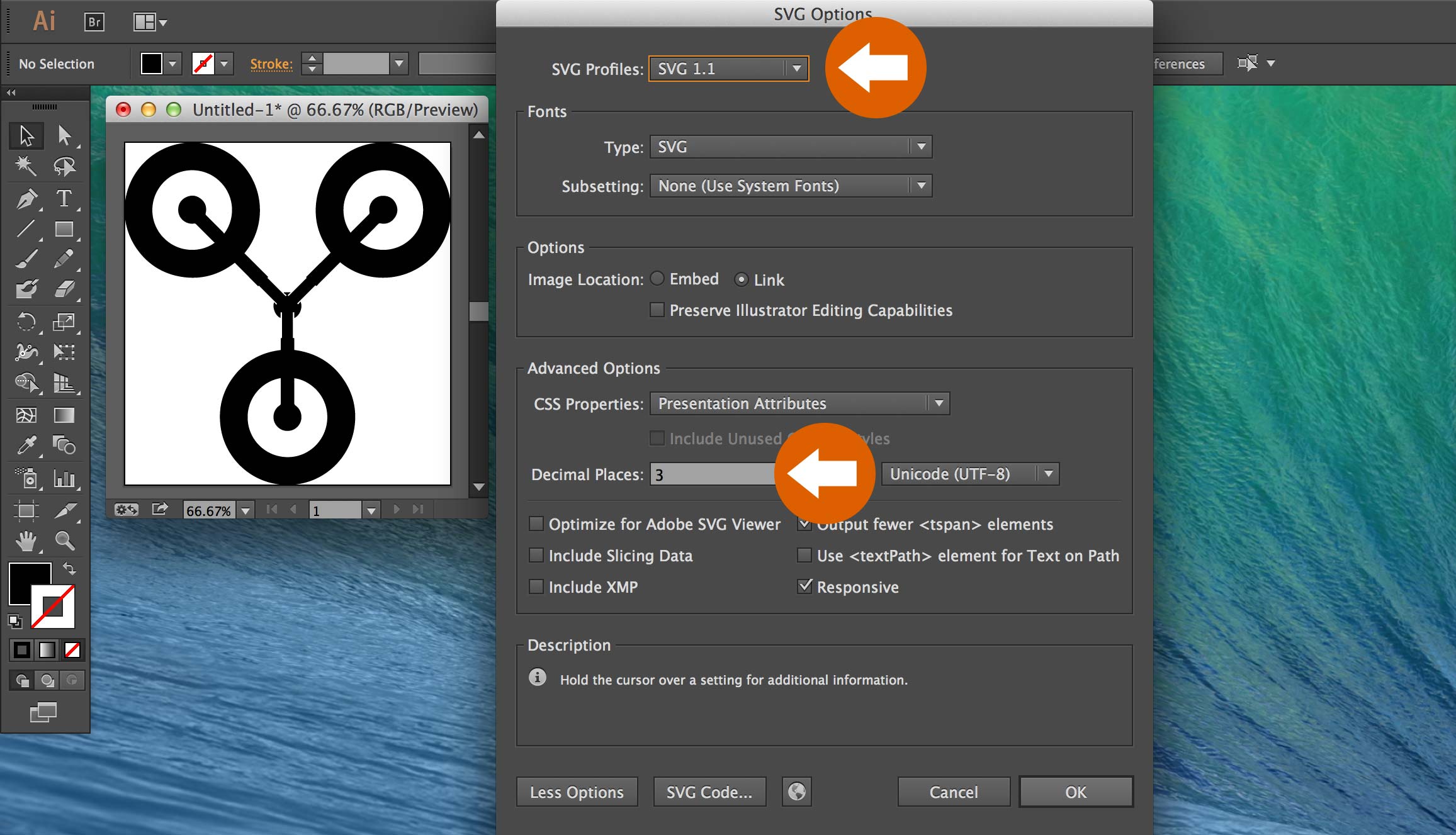Click the globe preview in browser icon
1456x835 pixels.
pyautogui.click(x=797, y=792)
